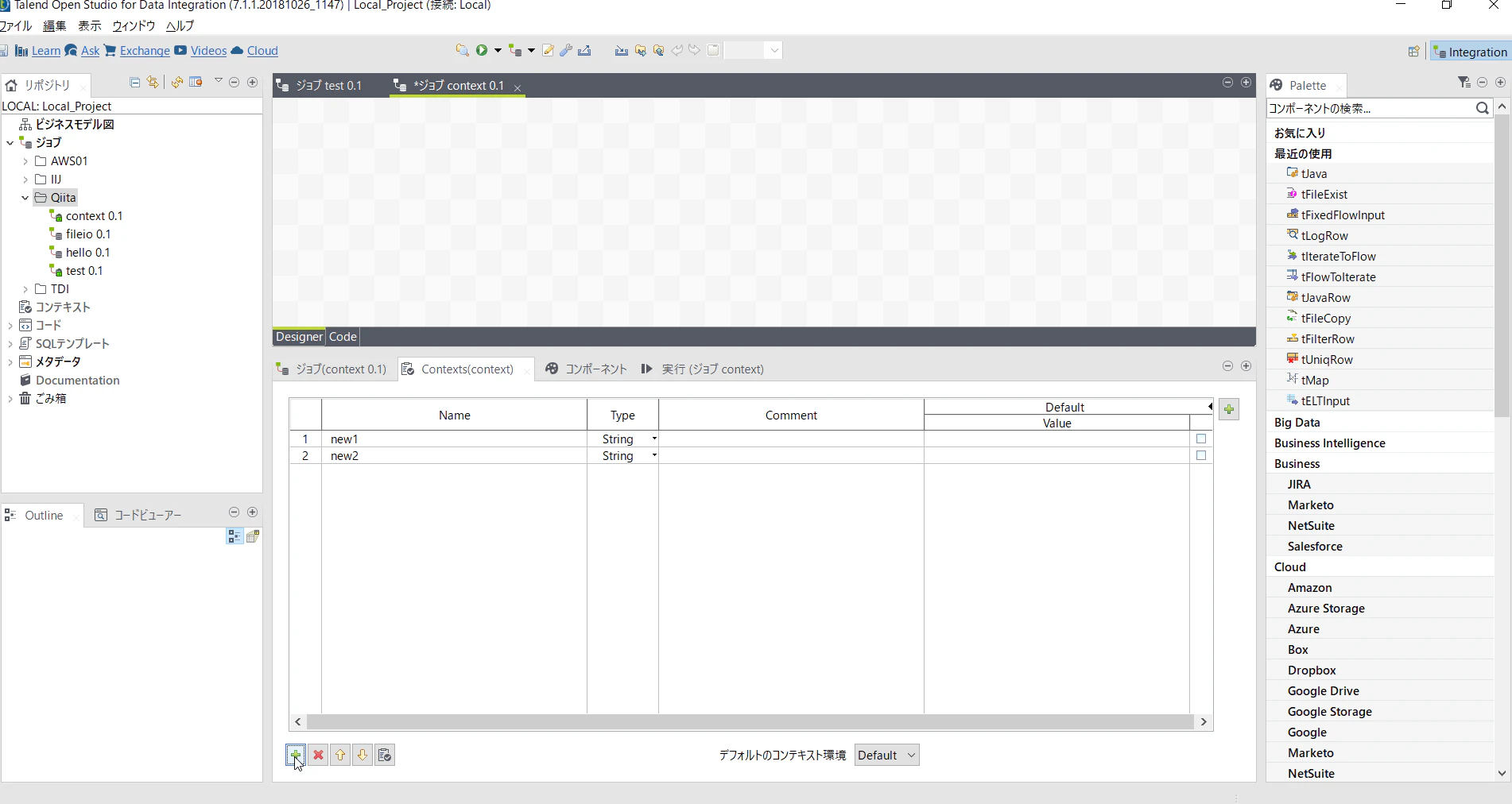Click the green plus to add context environment

point(1229,409)
